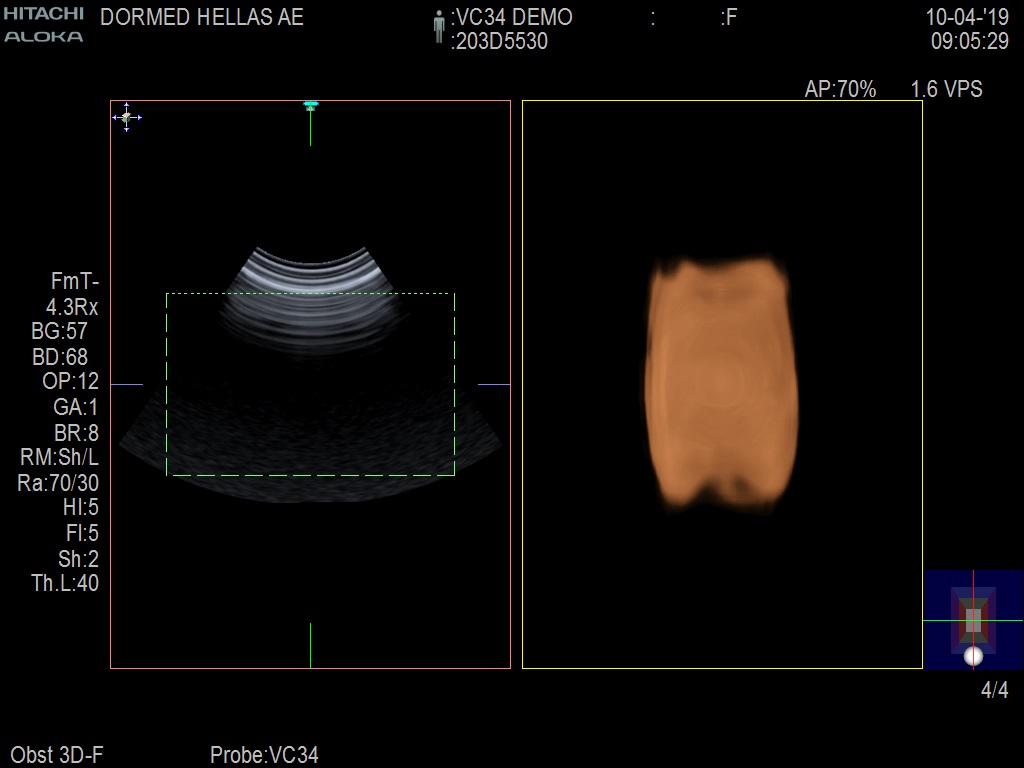Click the 1.6 VPS volume rate readout
Image resolution: width=1024 pixels, height=768 pixels.
coord(946,90)
